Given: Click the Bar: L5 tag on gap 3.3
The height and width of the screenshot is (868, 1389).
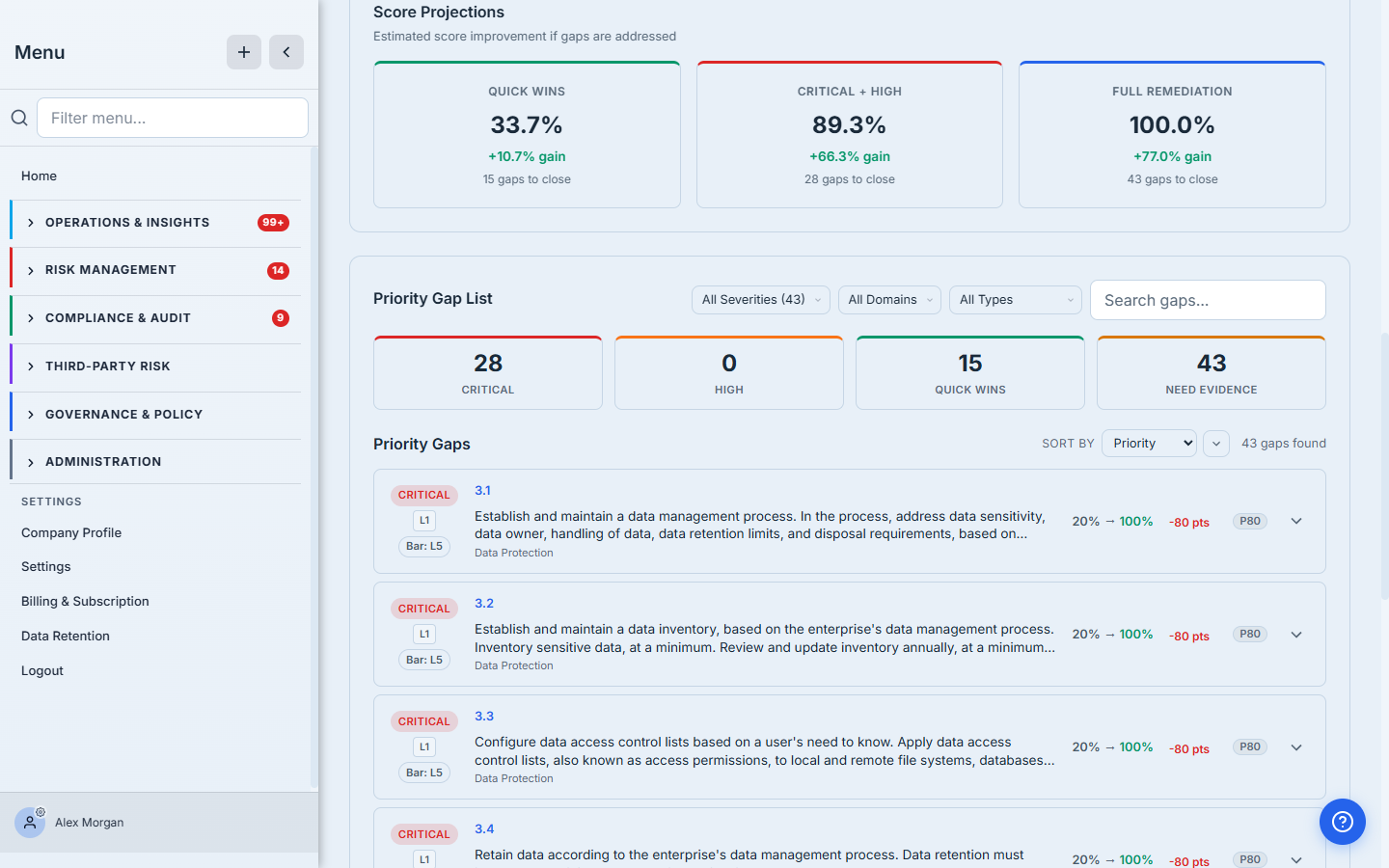Looking at the screenshot, I should [x=424, y=773].
